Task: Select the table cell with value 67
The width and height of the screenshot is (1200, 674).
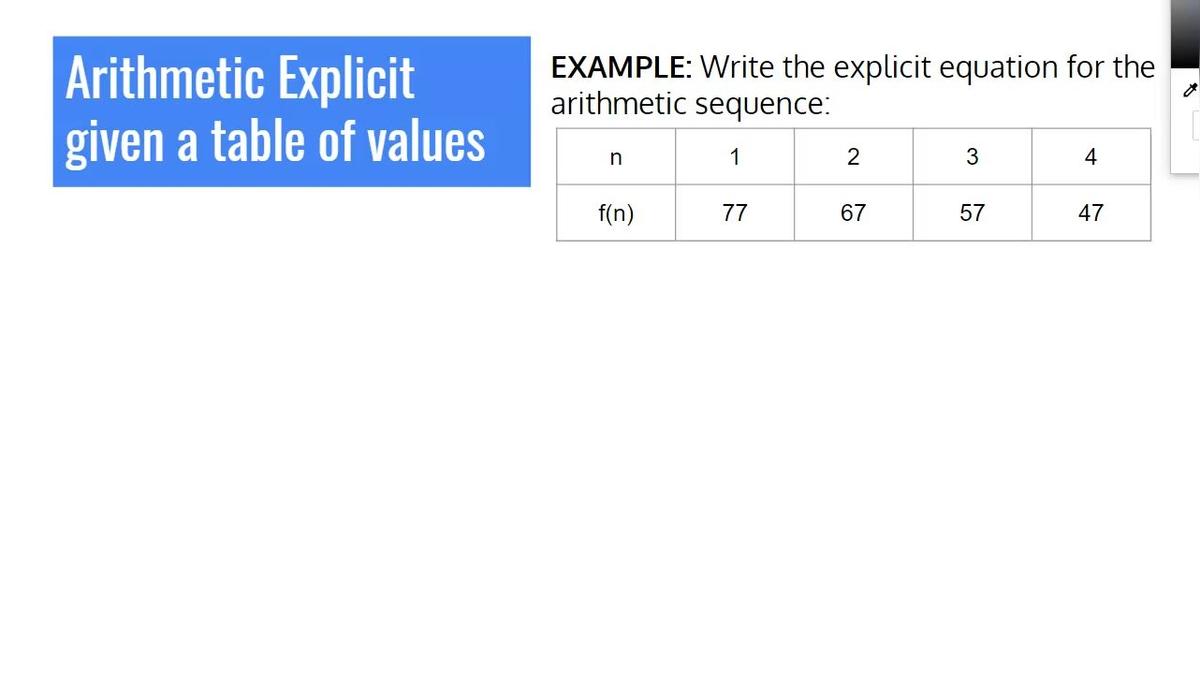Action: click(853, 213)
